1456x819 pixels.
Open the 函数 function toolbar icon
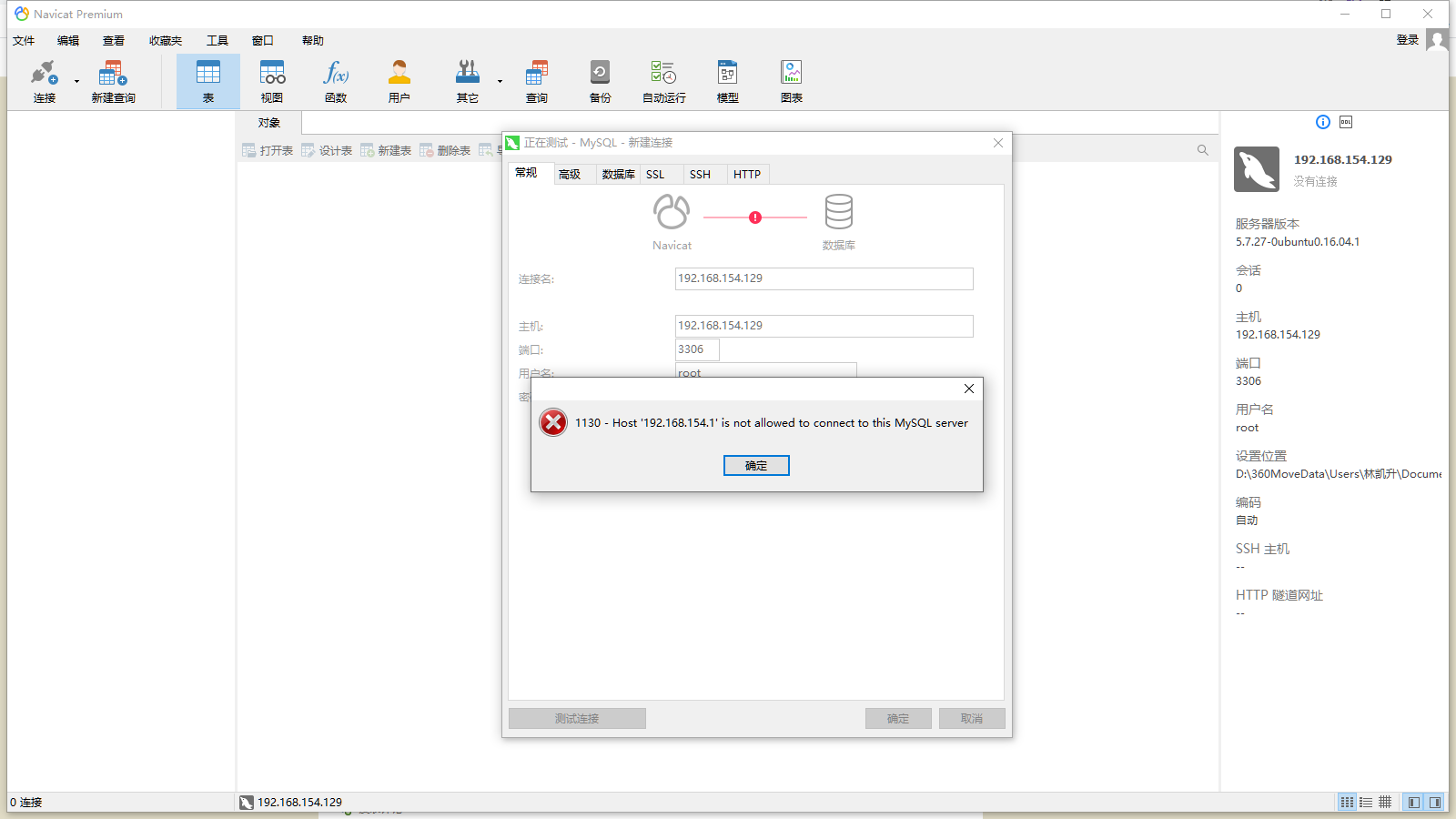click(336, 81)
